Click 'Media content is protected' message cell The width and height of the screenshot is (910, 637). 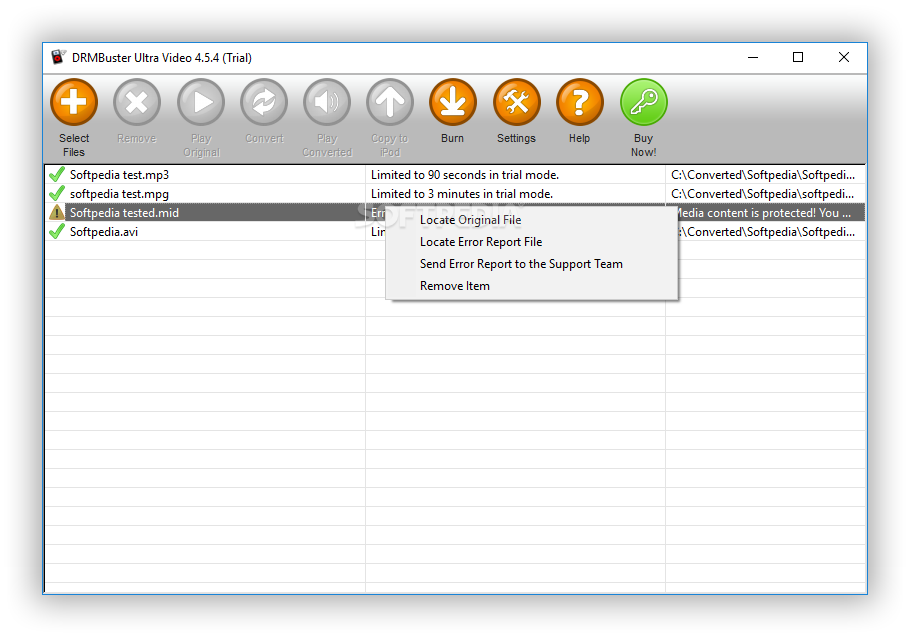click(x=765, y=213)
